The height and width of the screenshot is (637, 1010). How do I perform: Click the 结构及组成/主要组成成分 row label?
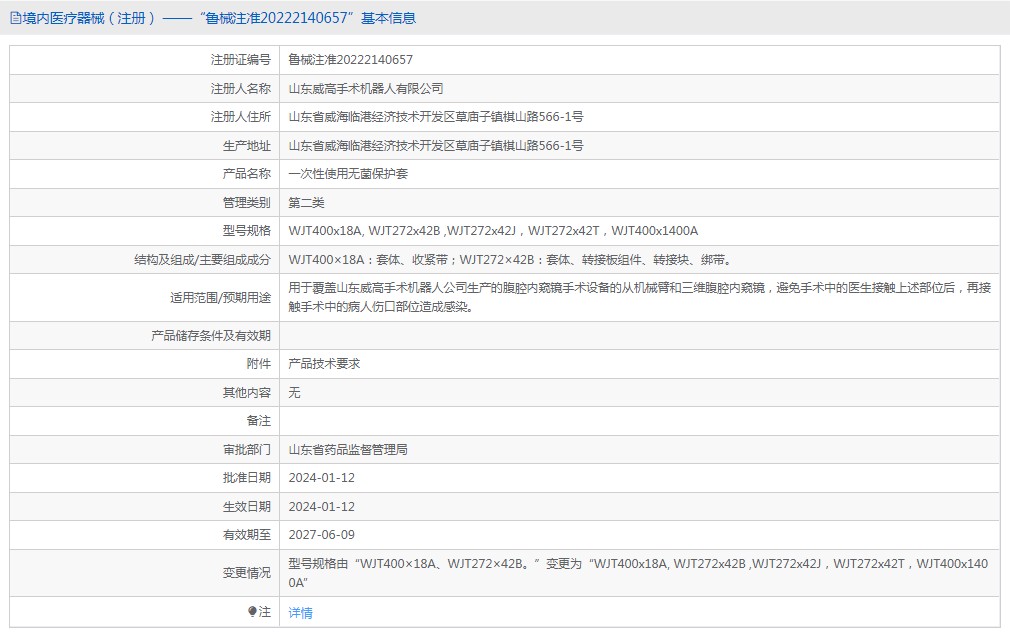click(202, 260)
